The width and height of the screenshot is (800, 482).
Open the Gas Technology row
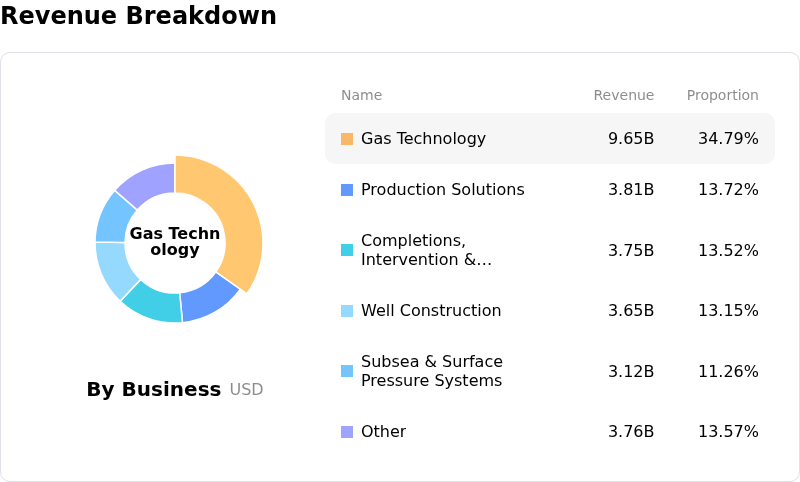coord(550,139)
